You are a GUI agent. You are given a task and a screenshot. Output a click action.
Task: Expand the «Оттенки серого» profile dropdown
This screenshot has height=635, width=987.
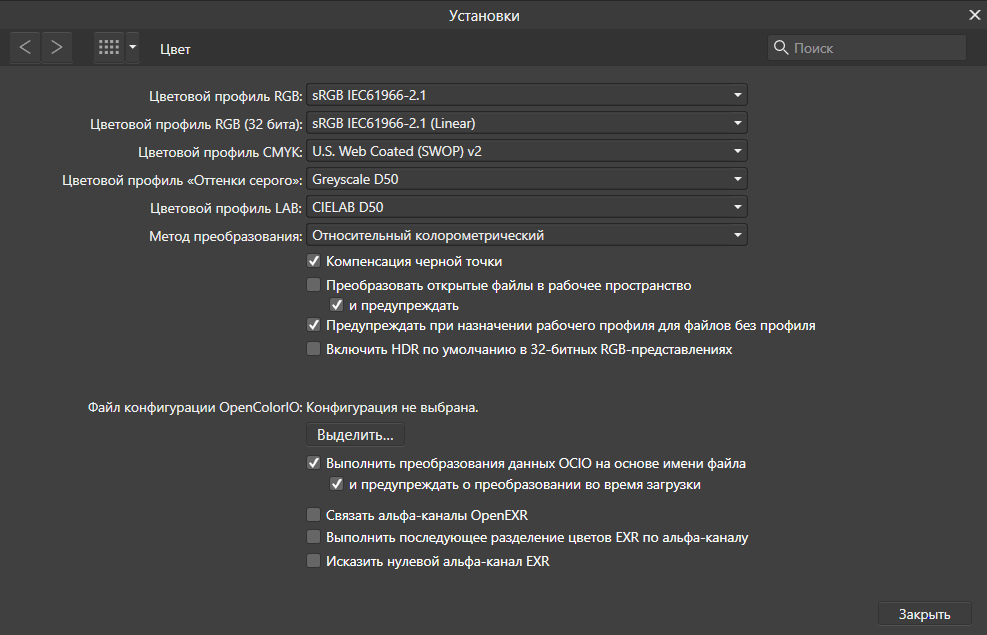[527, 179]
